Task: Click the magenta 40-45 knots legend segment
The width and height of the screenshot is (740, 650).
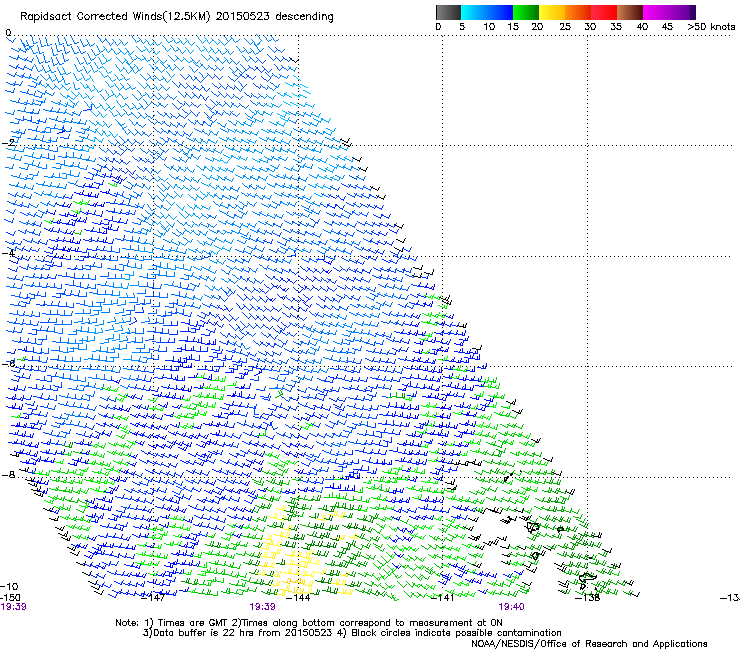Action: pyautogui.click(x=656, y=12)
